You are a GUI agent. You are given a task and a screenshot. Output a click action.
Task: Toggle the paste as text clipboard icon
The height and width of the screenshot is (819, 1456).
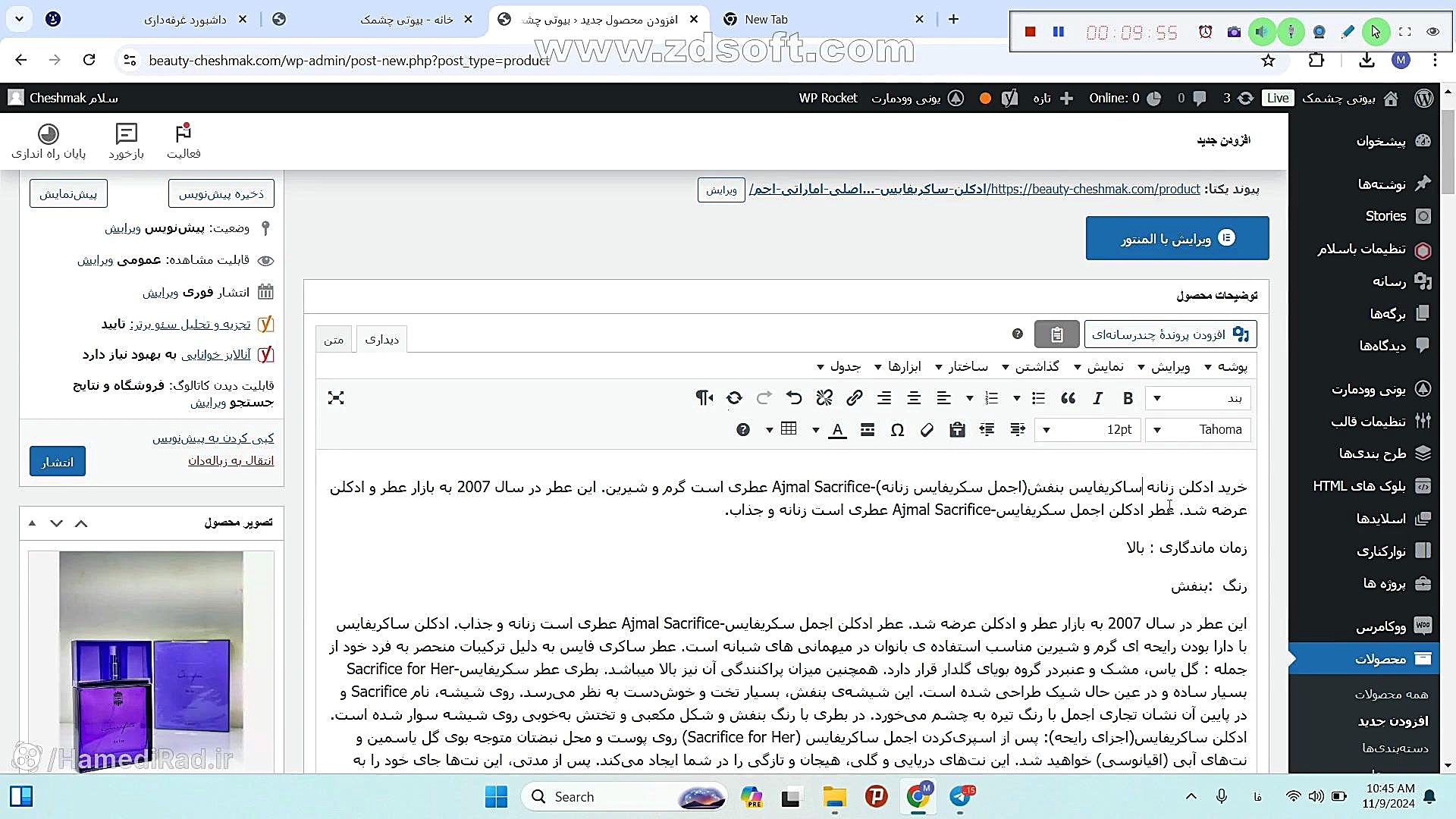(x=957, y=430)
